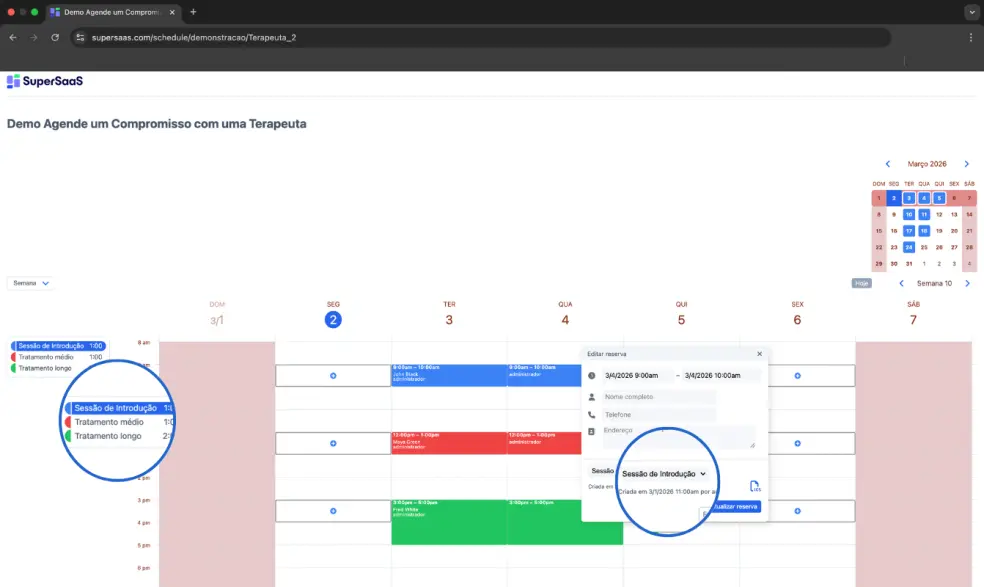Add a booking on Friday 3 pm slot
Screen dimensions: 984x587
(x=797, y=511)
